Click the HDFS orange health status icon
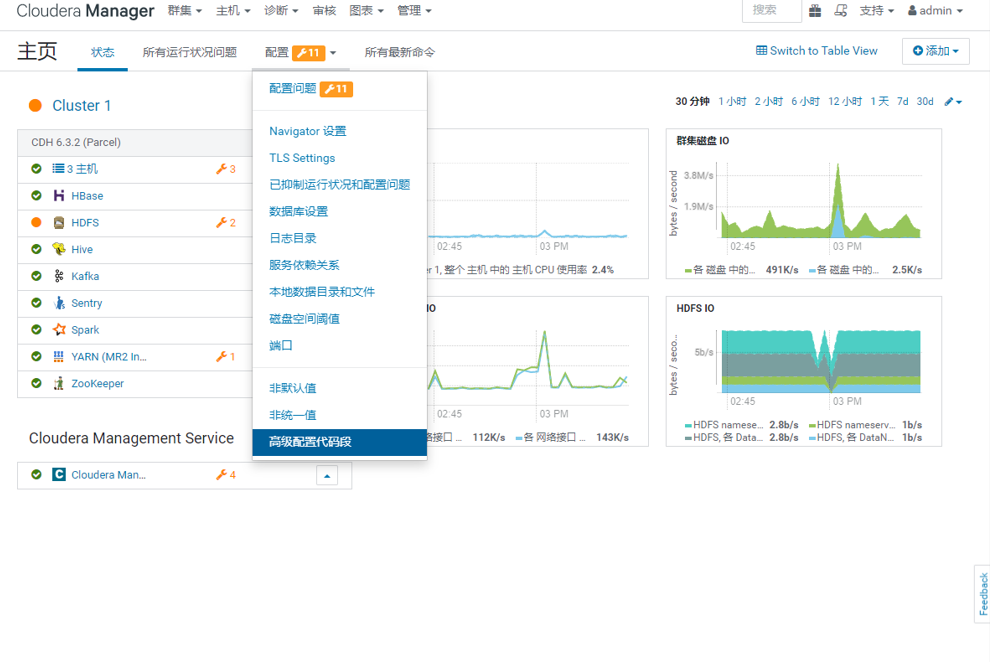The width and height of the screenshot is (990, 662). coord(37,222)
